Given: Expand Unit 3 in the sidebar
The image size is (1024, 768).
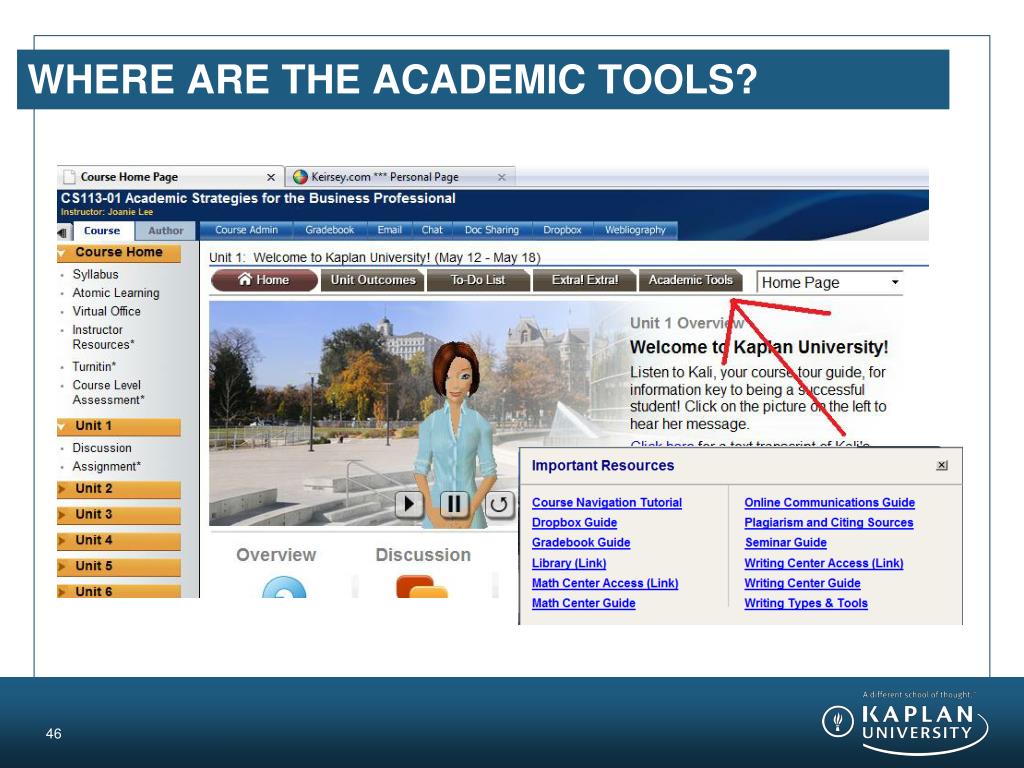Looking at the screenshot, I should [x=118, y=515].
